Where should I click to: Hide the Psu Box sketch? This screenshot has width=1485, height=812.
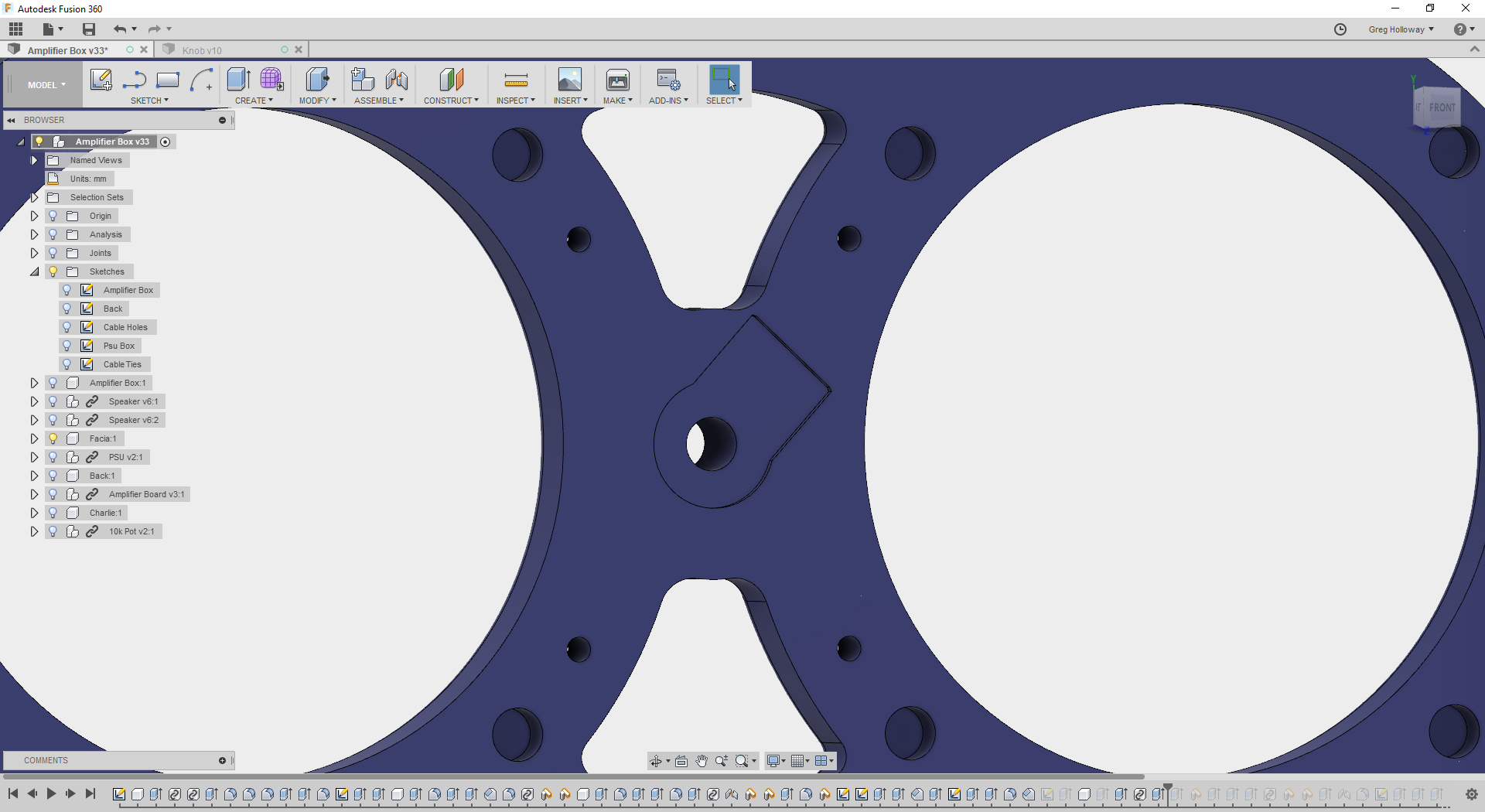click(x=67, y=346)
